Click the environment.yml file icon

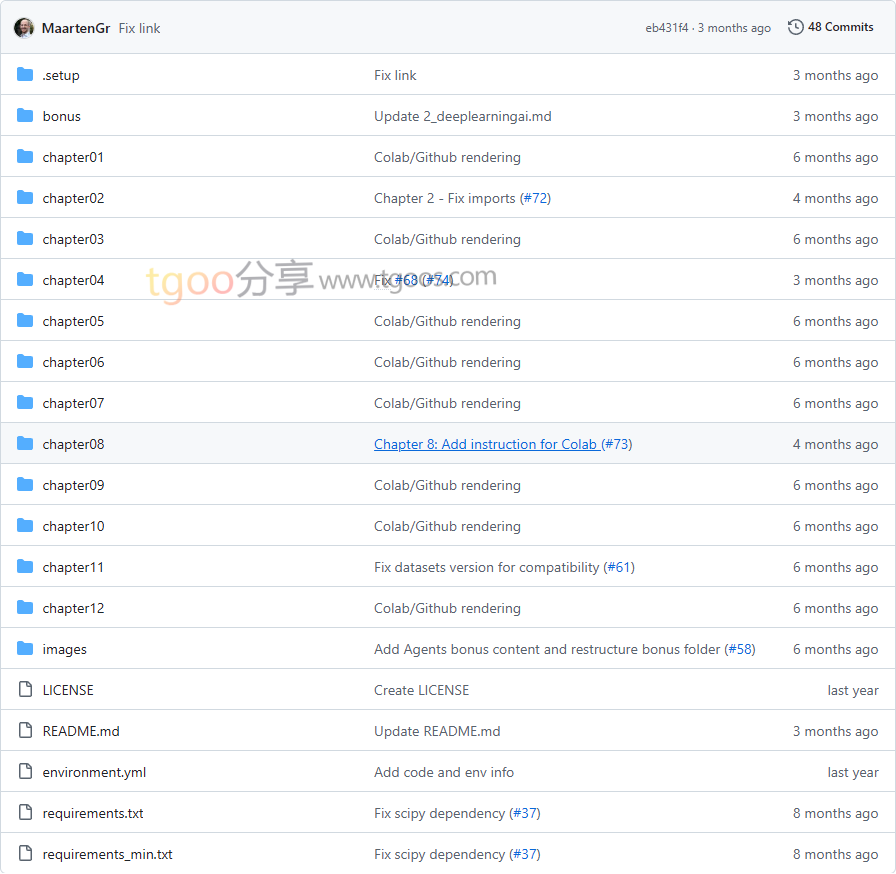[x=25, y=772]
